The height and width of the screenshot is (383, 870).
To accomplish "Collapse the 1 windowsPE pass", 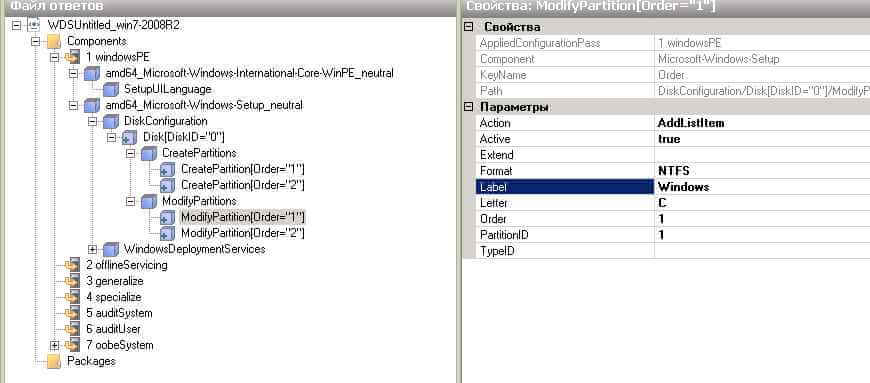I will pyautogui.click(x=54, y=57).
